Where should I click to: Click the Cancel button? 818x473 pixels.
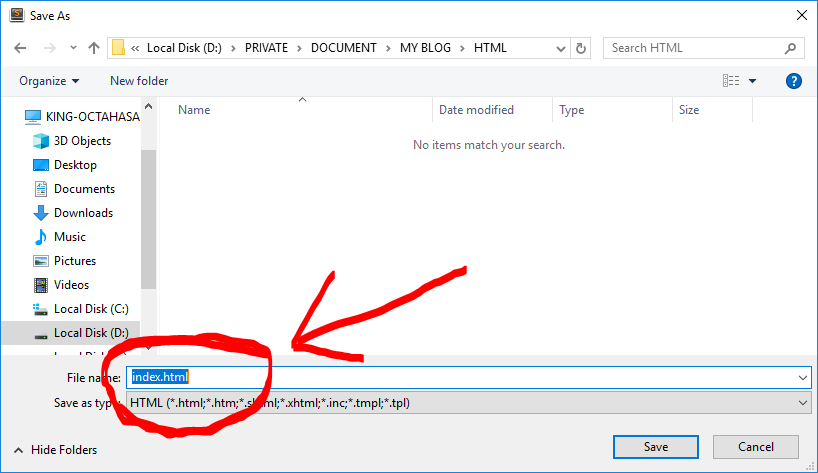point(755,447)
